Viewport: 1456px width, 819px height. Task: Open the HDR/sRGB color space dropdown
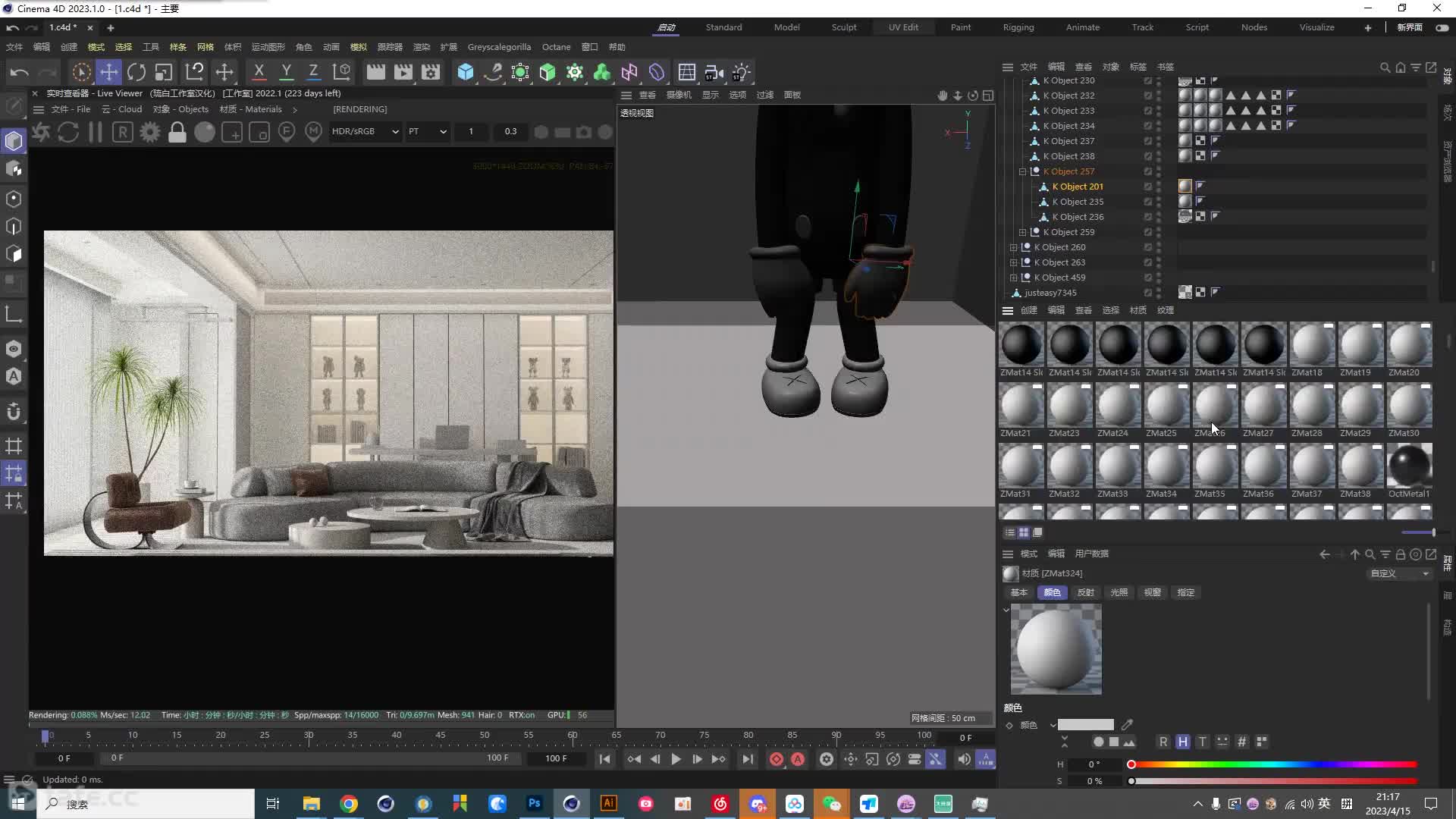click(365, 131)
